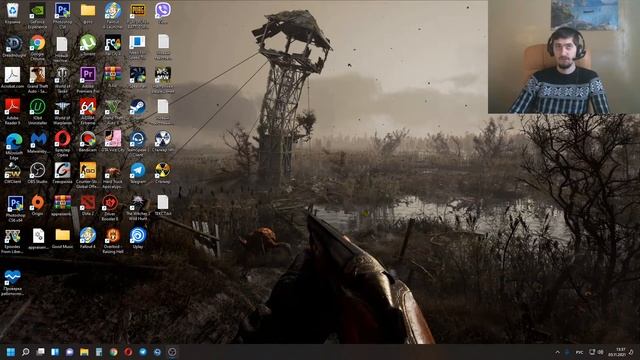
Task: Select the Dota 2 desktop shortcut
Action: (88, 206)
